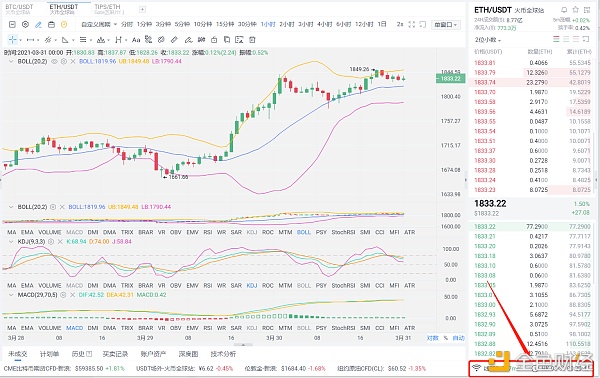Select the 4小时 timeframe
The height and width of the screenshot is (378, 600).
(x=325, y=24)
